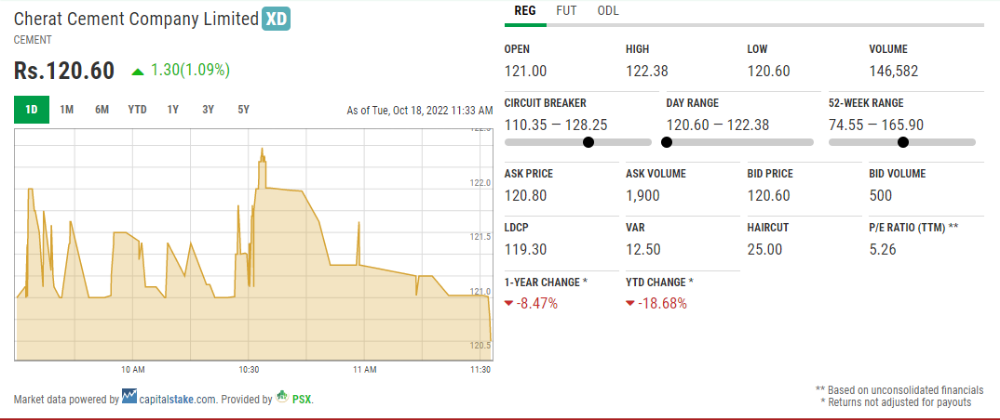
Task: Select the 1M chart range
Action: point(66,110)
